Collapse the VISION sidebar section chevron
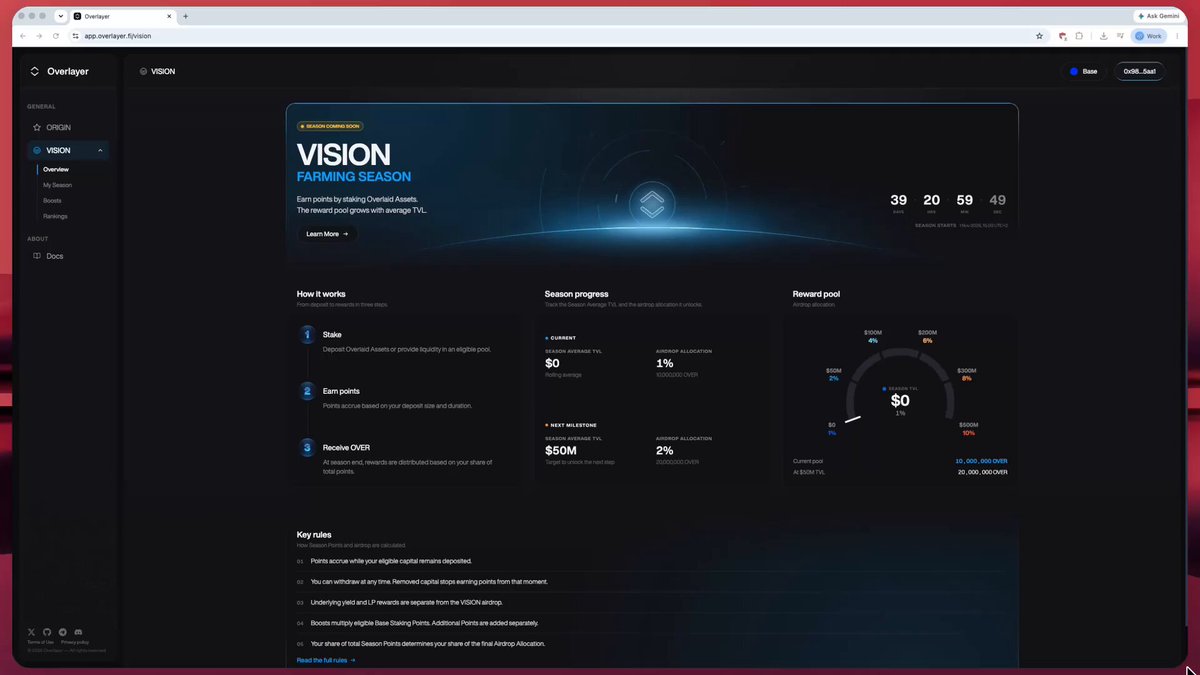Viewport: 1200px width, 675px height. pos(100,151)
